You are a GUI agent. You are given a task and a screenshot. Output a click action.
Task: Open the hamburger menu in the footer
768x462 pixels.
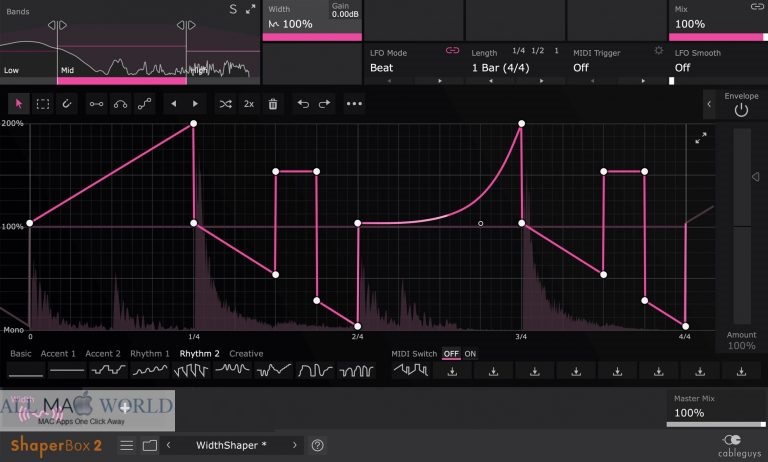[x=126, y=445]
